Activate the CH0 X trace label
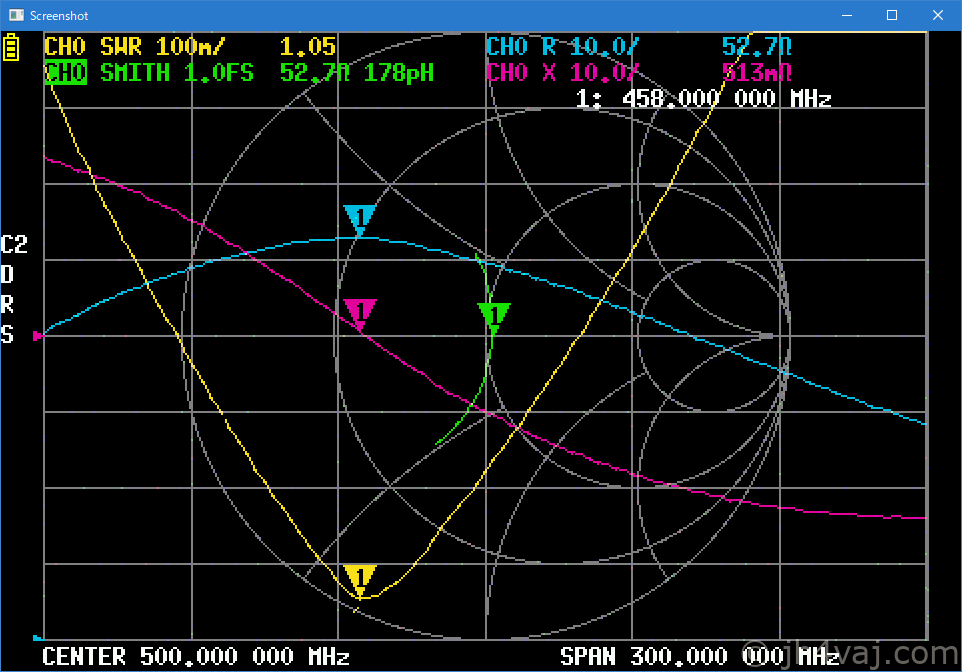This screenshot has width=962, height=672. point(562,73)
